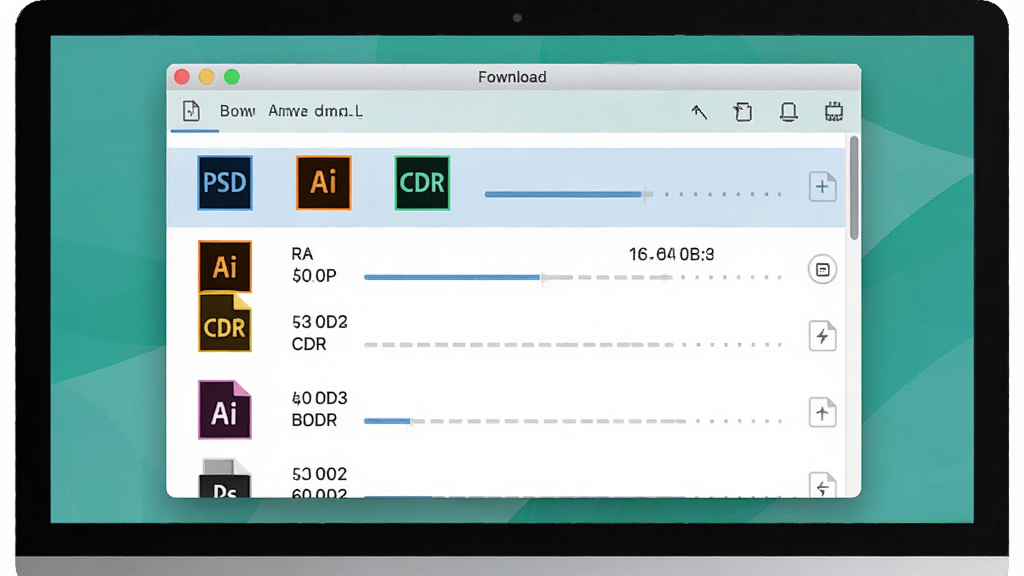
Task: Click the dashed progress bar beside CDR label
Action: (x=573, y=344)
